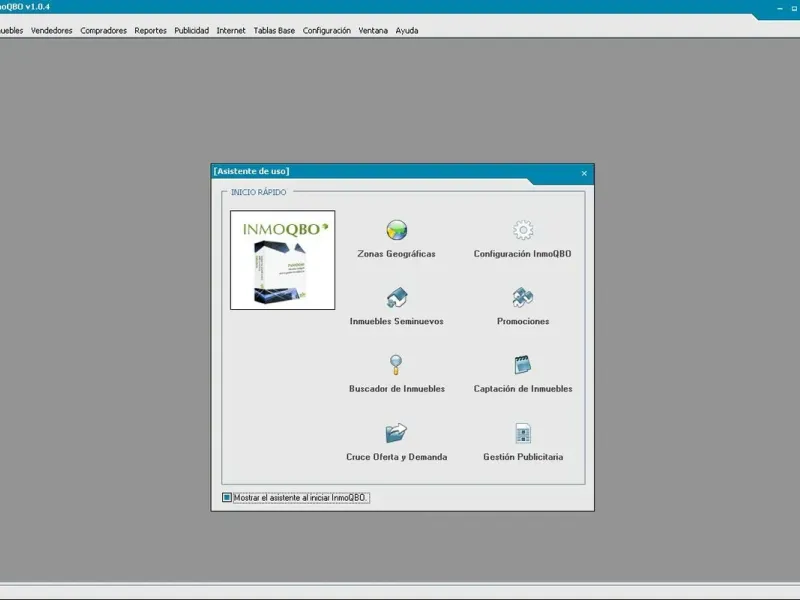
Task: Click the Buscador de Inmuebles label
Action: [397, 389]
